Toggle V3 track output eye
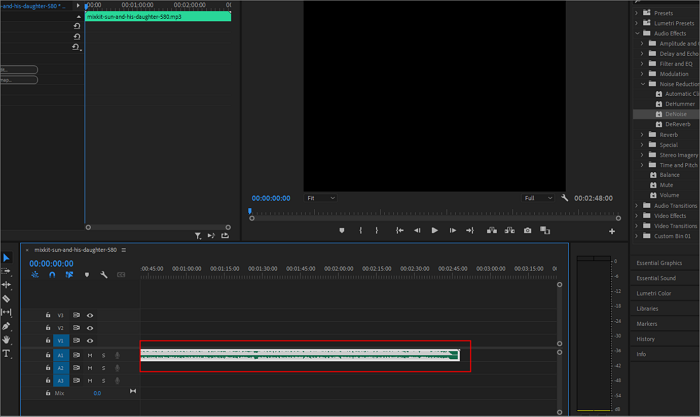The image size is (700, 417). click(x=90, y=316)
